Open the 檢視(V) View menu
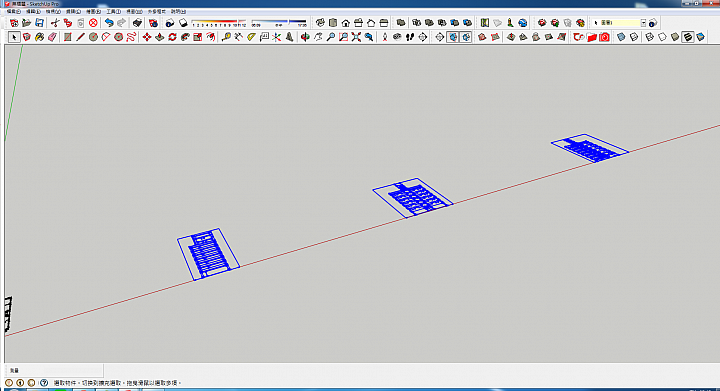720x391 pixels. pos(53,11)
